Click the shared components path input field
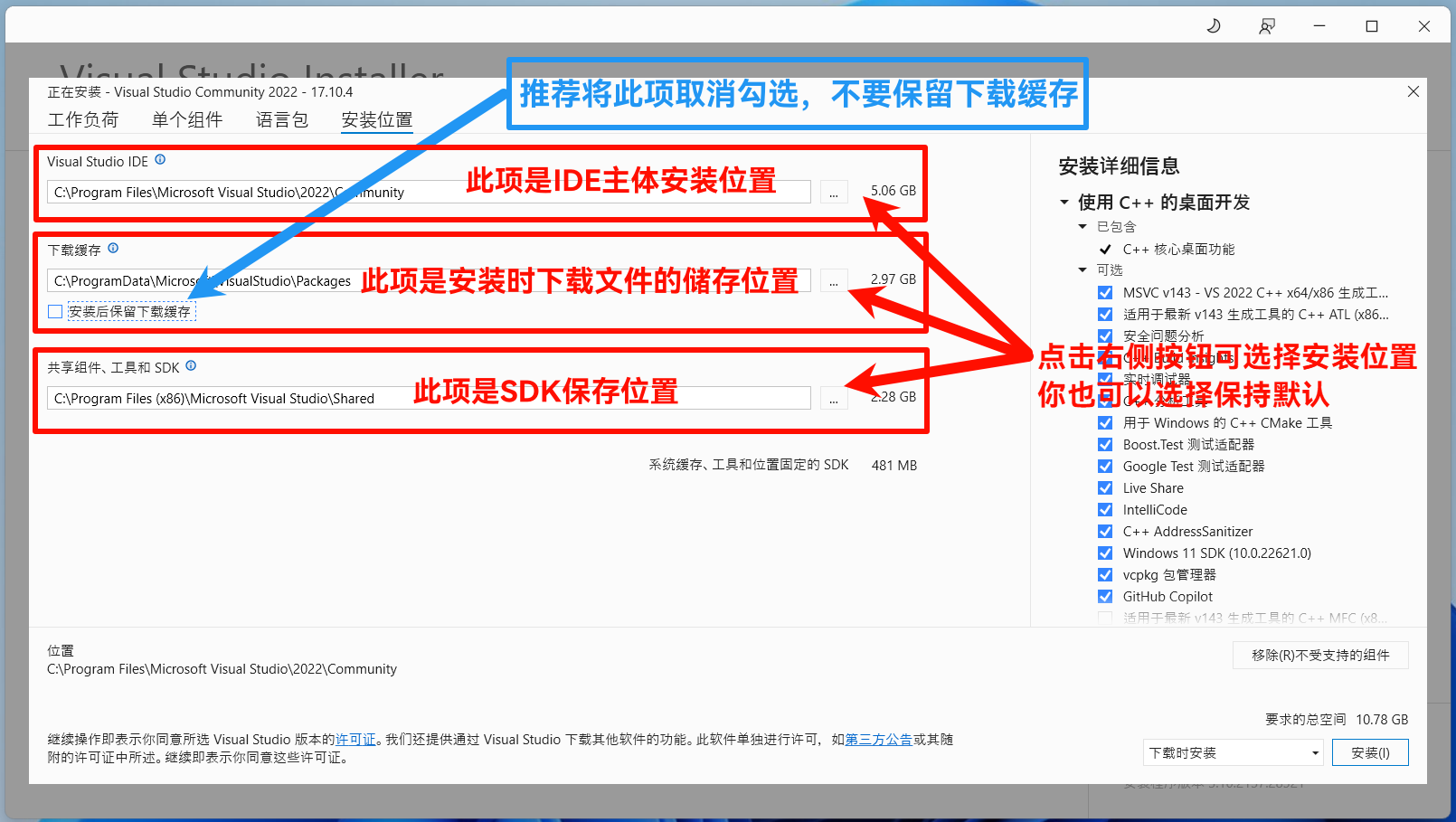Viewport: 1456px width, 822px height. point(429,398)
